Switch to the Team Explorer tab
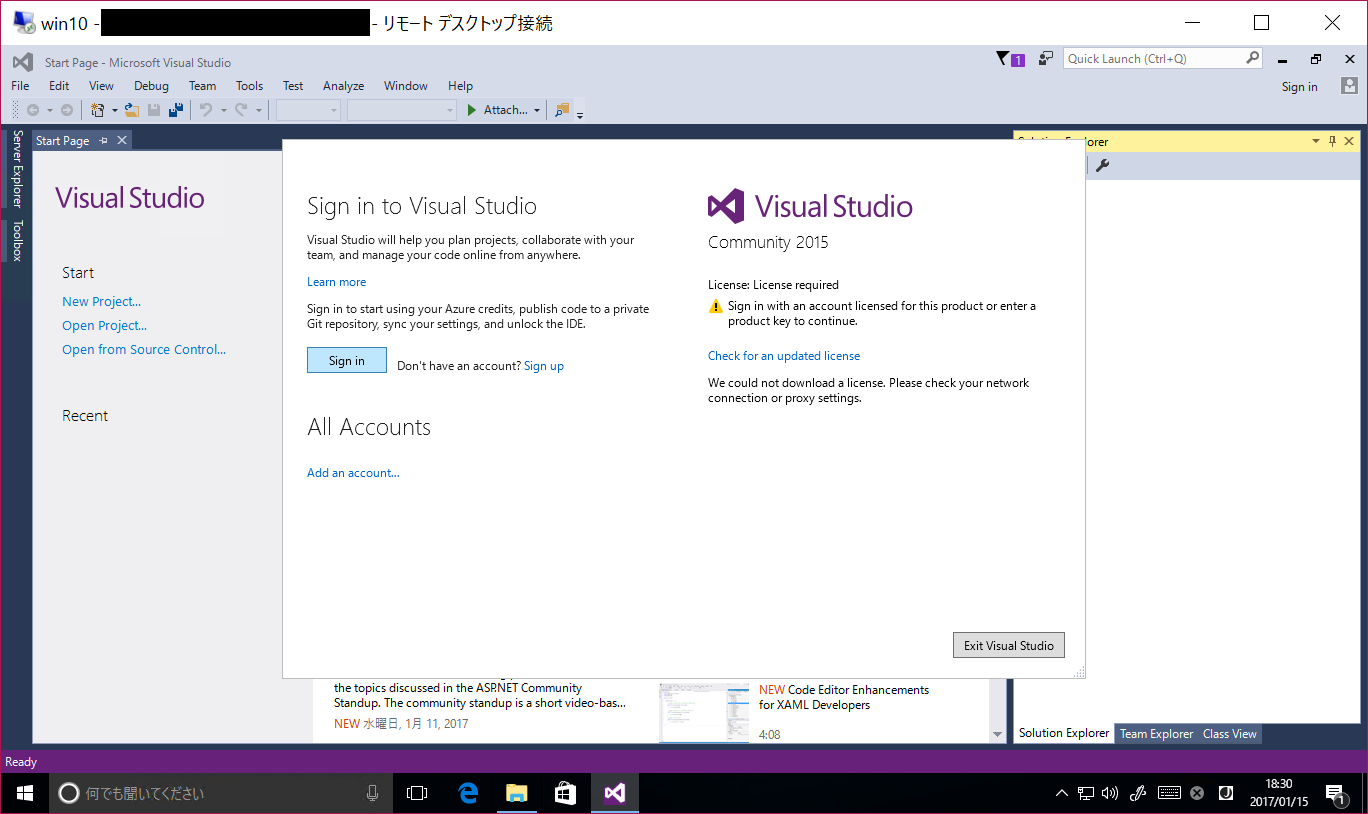 1156,733
